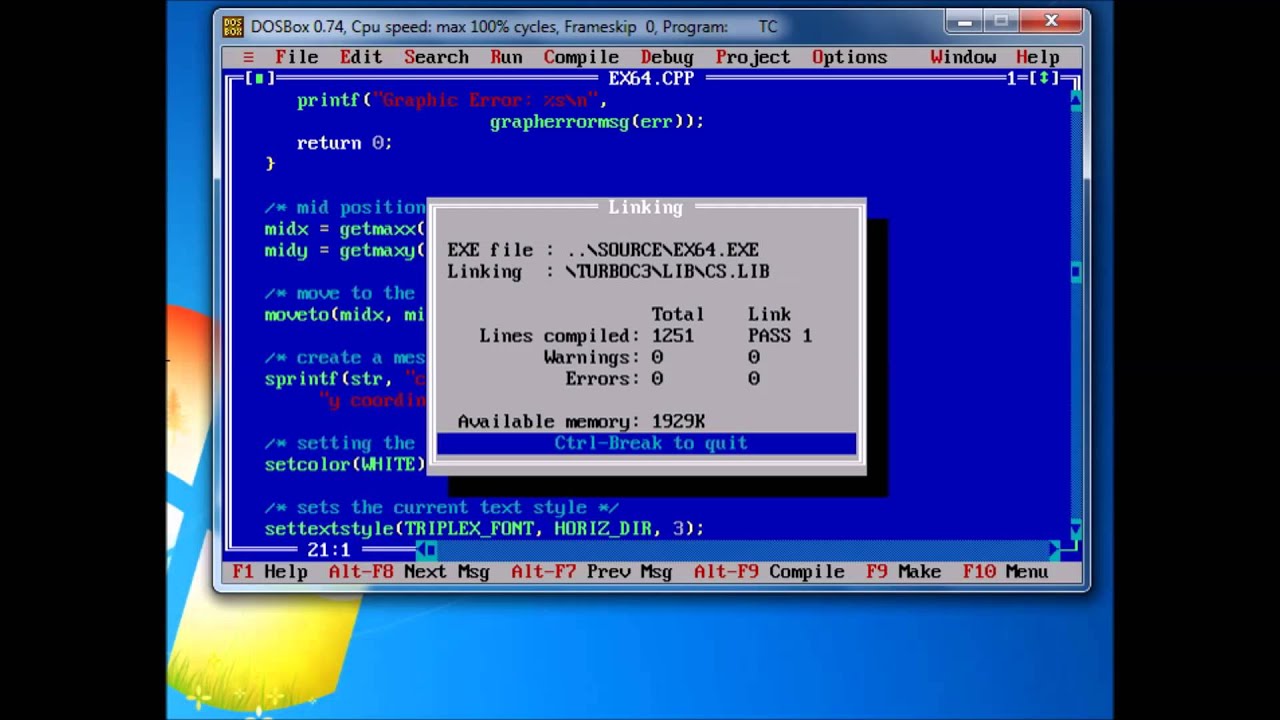This screenshot has height=720, width=1280.
Task: Click the vertical scrollbar down arrow
Action: [x=1076, y=528]
